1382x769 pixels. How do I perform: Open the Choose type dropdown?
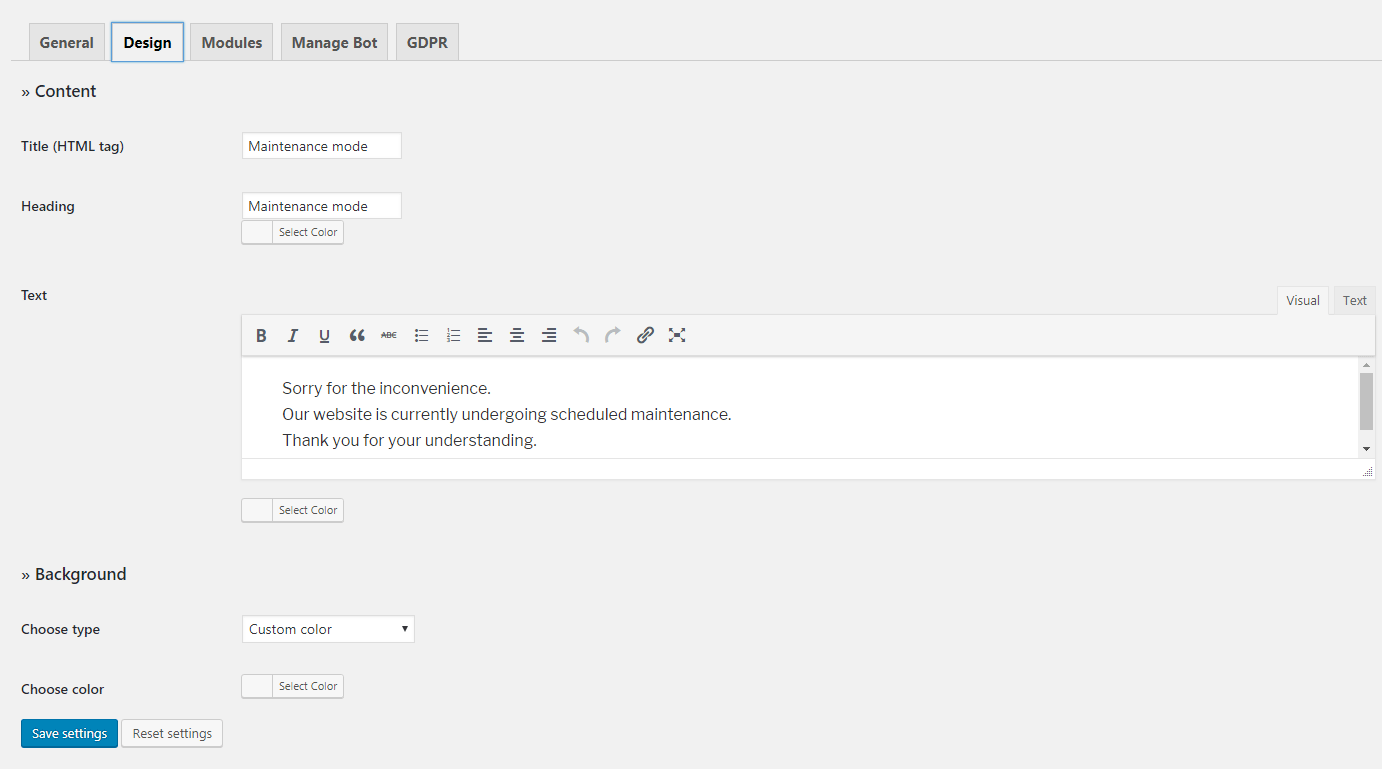[328, 629]
